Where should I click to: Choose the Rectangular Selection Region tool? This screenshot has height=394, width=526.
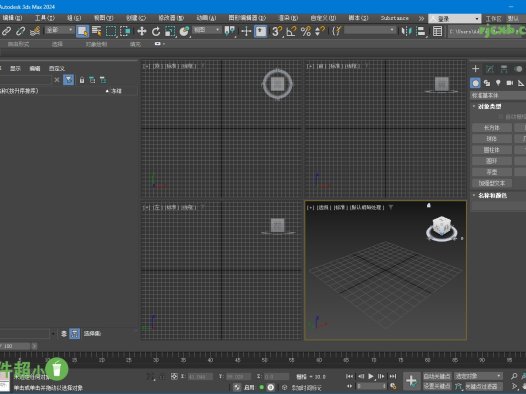tap(111, 32)
